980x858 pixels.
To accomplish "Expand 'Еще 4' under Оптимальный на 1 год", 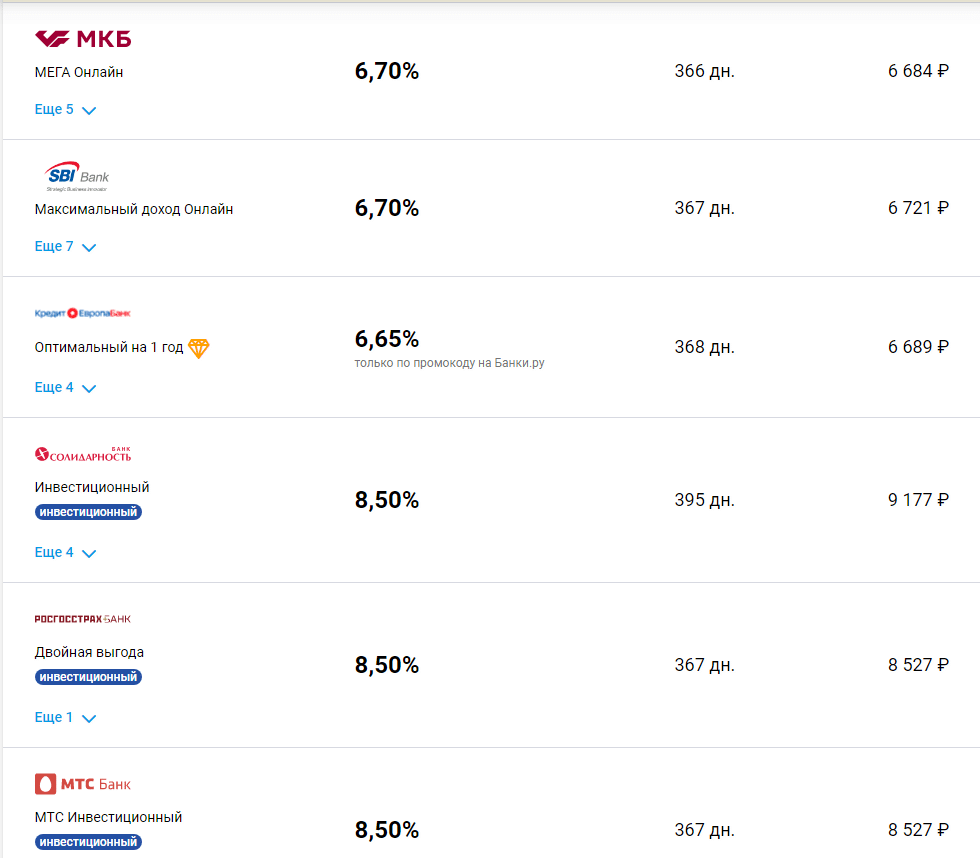I will (x=65, y=388).
